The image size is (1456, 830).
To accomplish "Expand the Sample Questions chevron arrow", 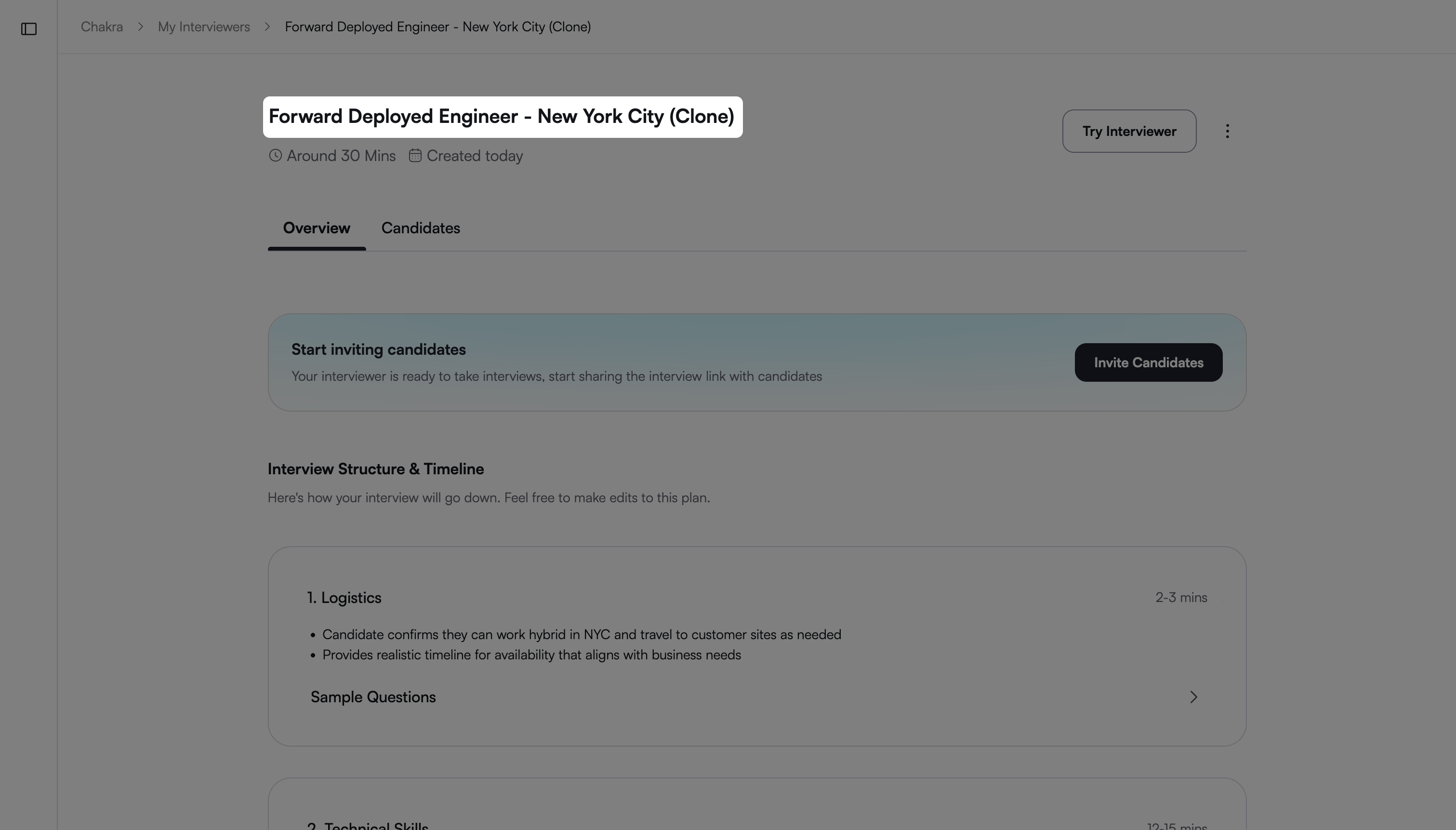I will pyautogui.click(x=1193, y=696).
